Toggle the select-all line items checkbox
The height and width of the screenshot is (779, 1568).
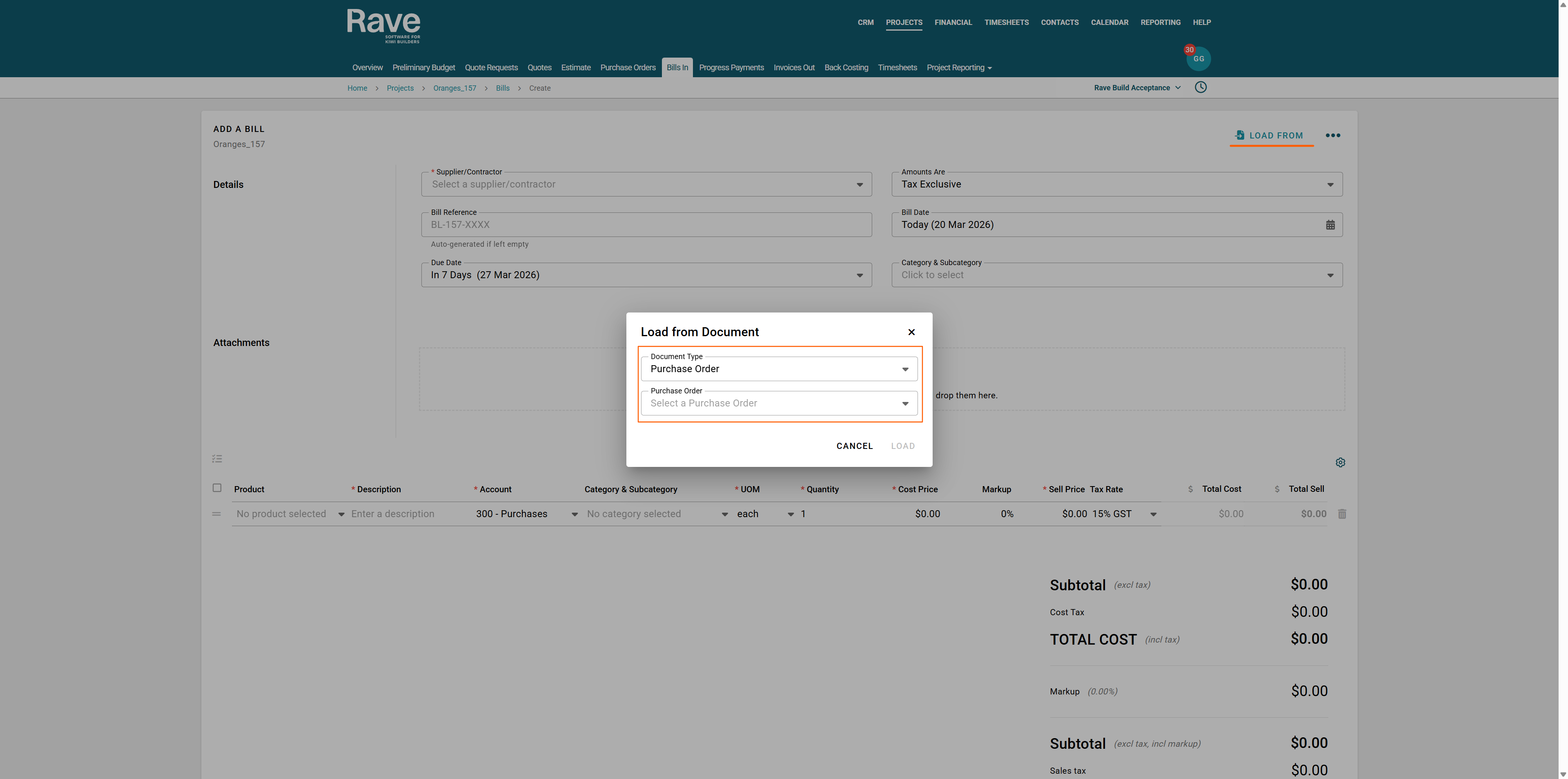tap(217, 488)
